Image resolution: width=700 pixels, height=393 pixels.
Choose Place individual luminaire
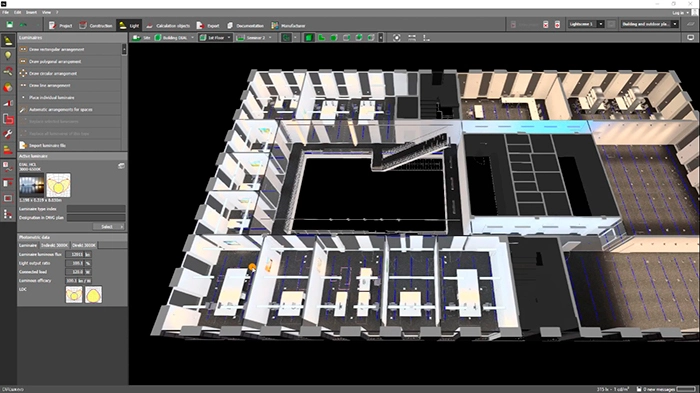tap(70, 97)
